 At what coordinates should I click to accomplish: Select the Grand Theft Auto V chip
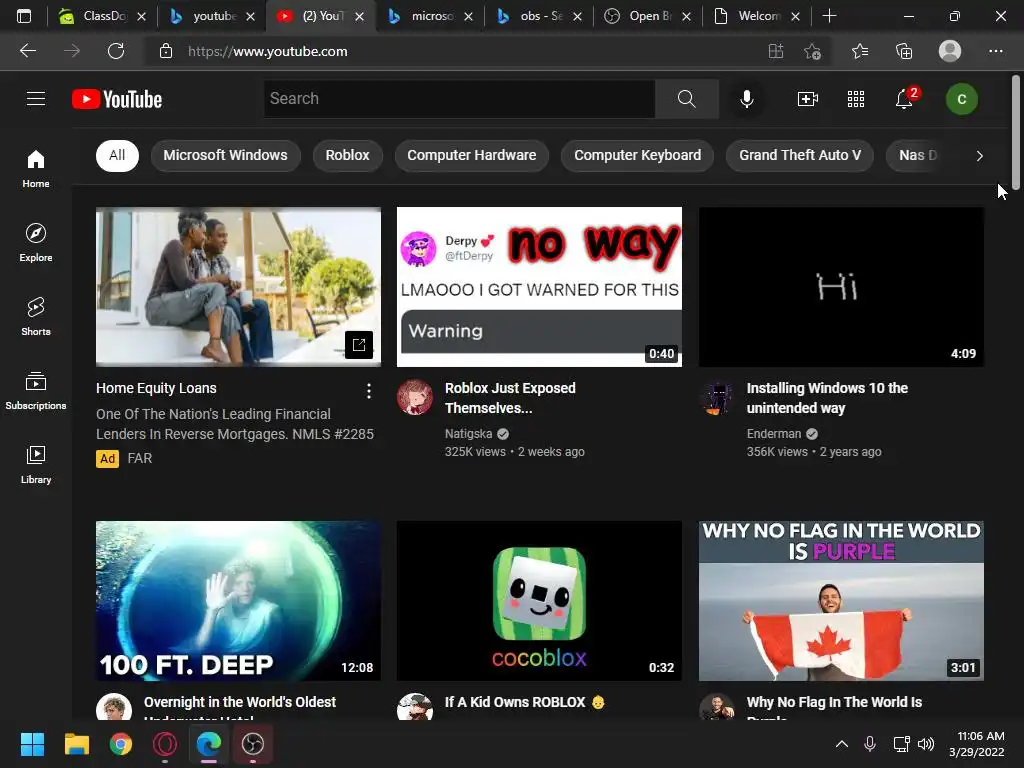click(800, 155)
